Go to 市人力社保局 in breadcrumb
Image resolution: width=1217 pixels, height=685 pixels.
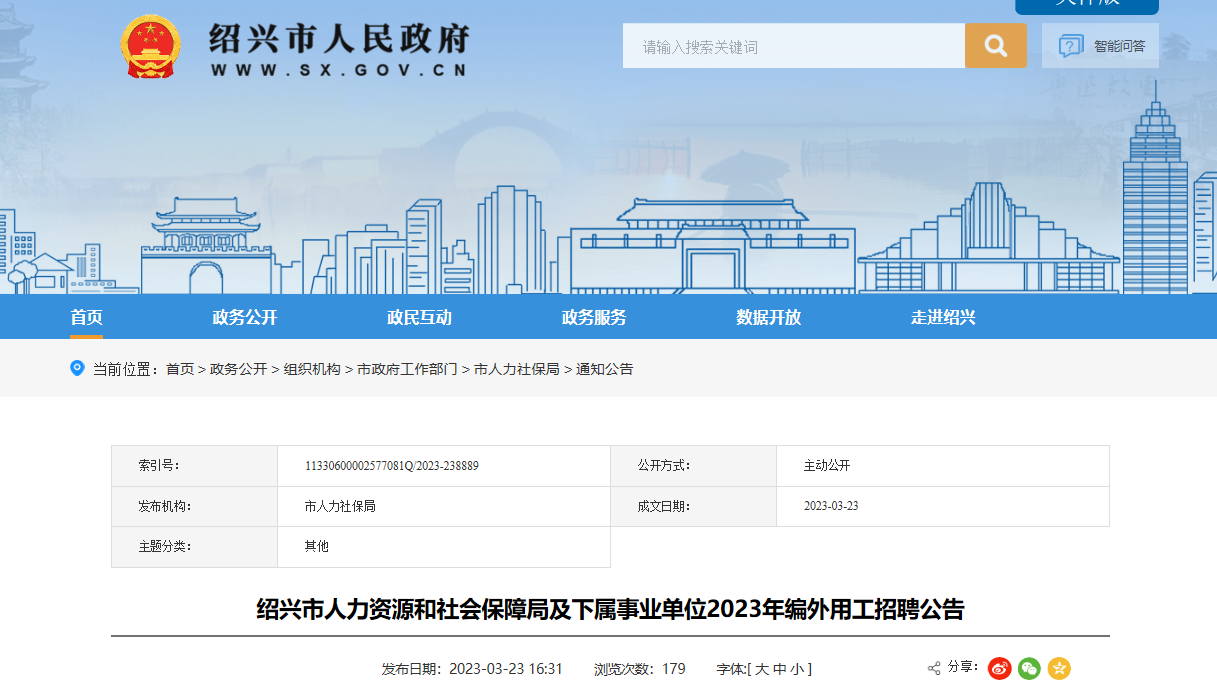coord(516,369)
